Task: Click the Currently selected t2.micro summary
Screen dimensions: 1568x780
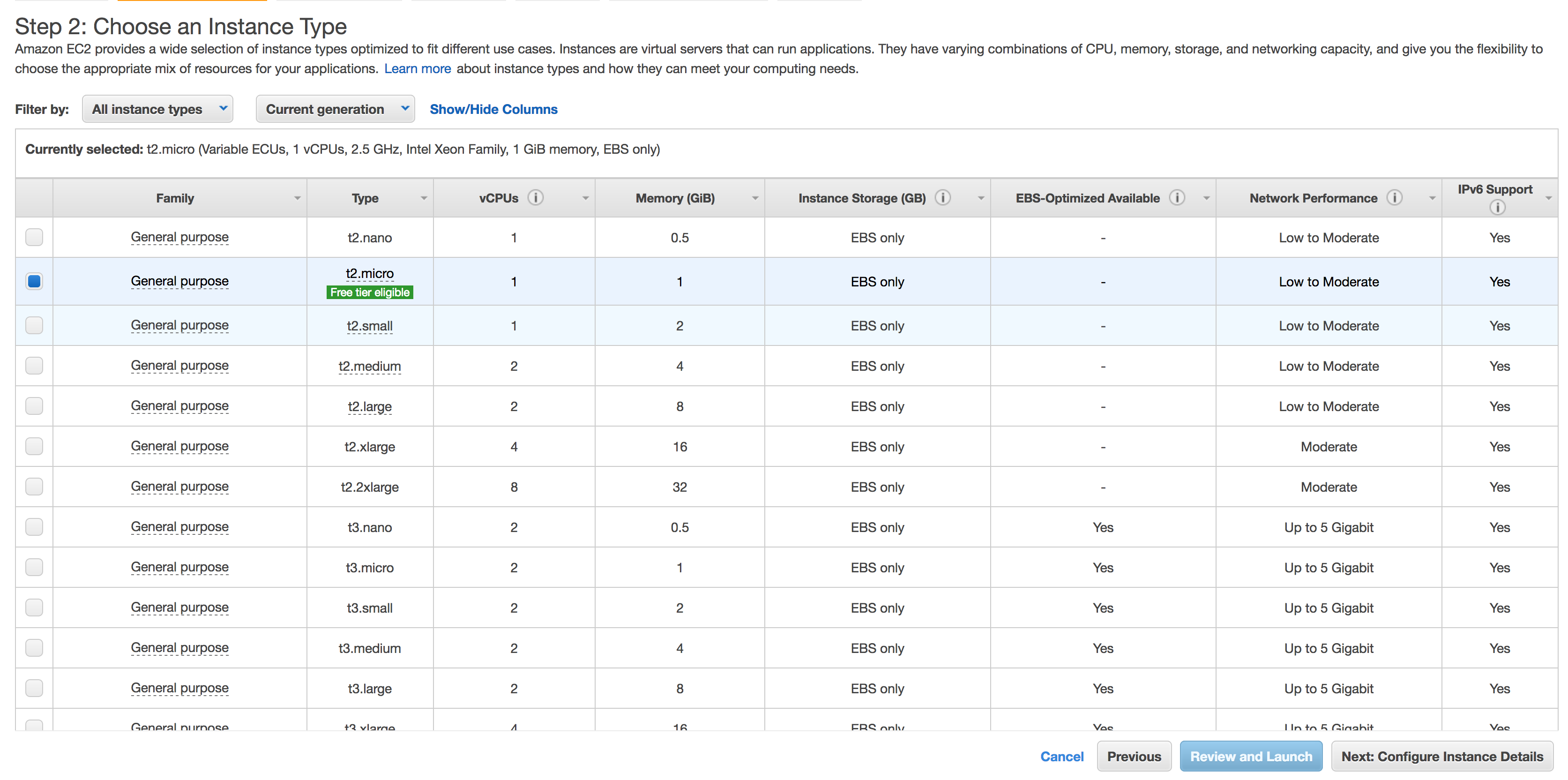Action: (343, 149)
